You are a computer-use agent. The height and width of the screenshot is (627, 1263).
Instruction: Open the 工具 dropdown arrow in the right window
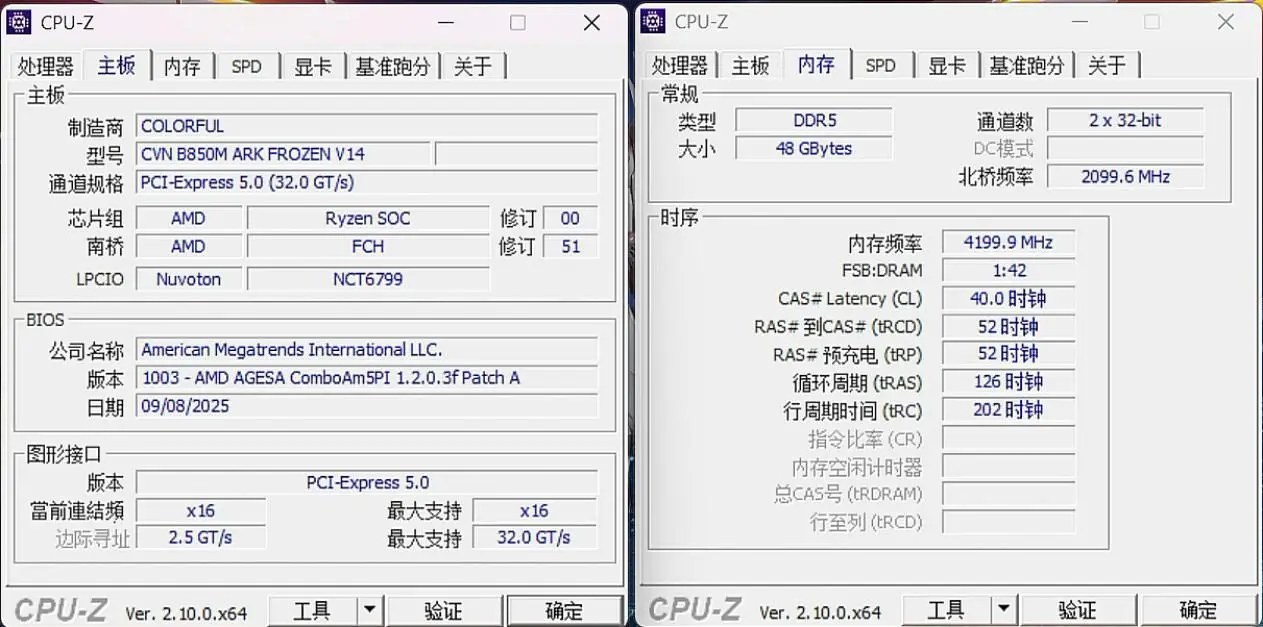1002,610
